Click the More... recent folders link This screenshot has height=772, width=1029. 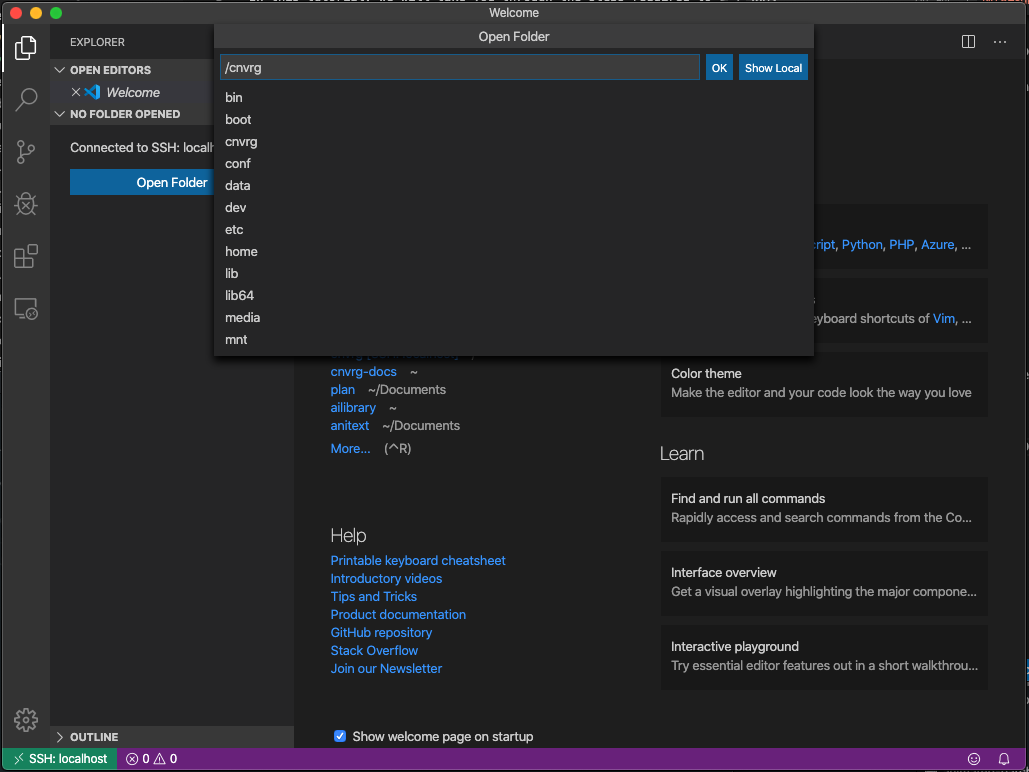(350, 448)
